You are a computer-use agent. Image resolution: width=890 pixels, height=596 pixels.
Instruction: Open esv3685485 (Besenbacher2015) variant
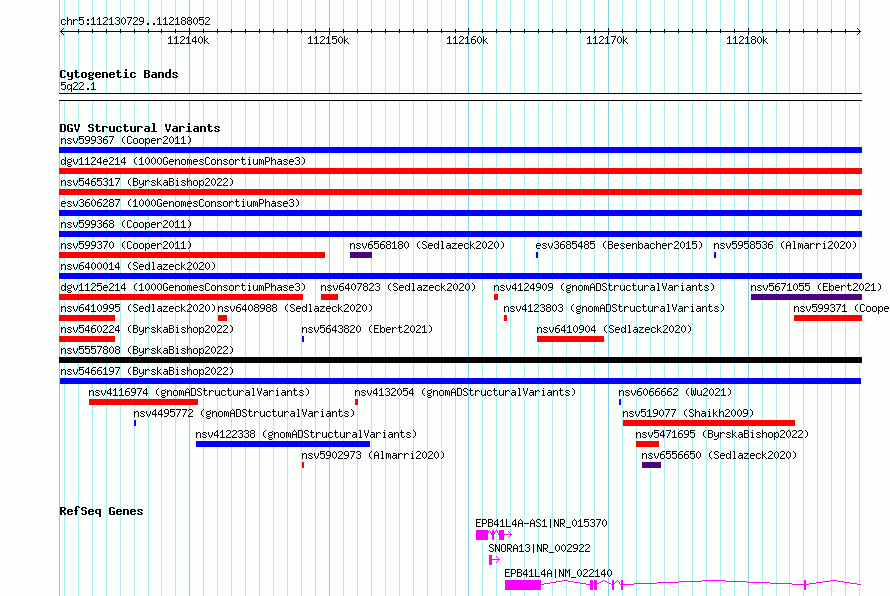tap(619, 245)
